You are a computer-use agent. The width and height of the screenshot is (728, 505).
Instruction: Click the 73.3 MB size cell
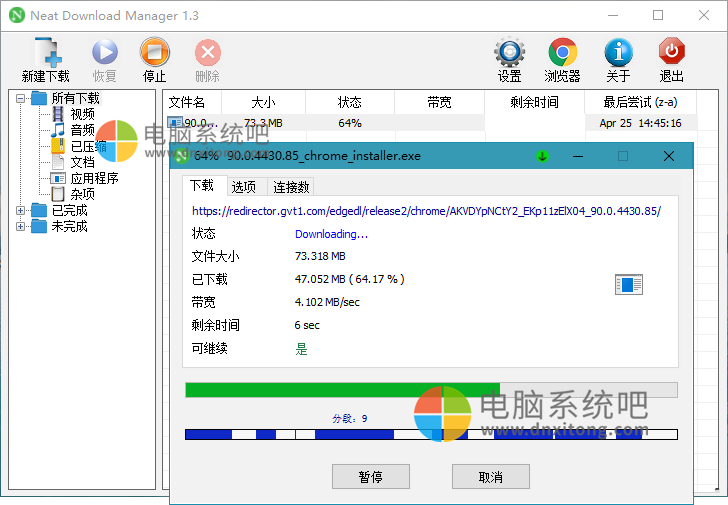click(263, 123)
